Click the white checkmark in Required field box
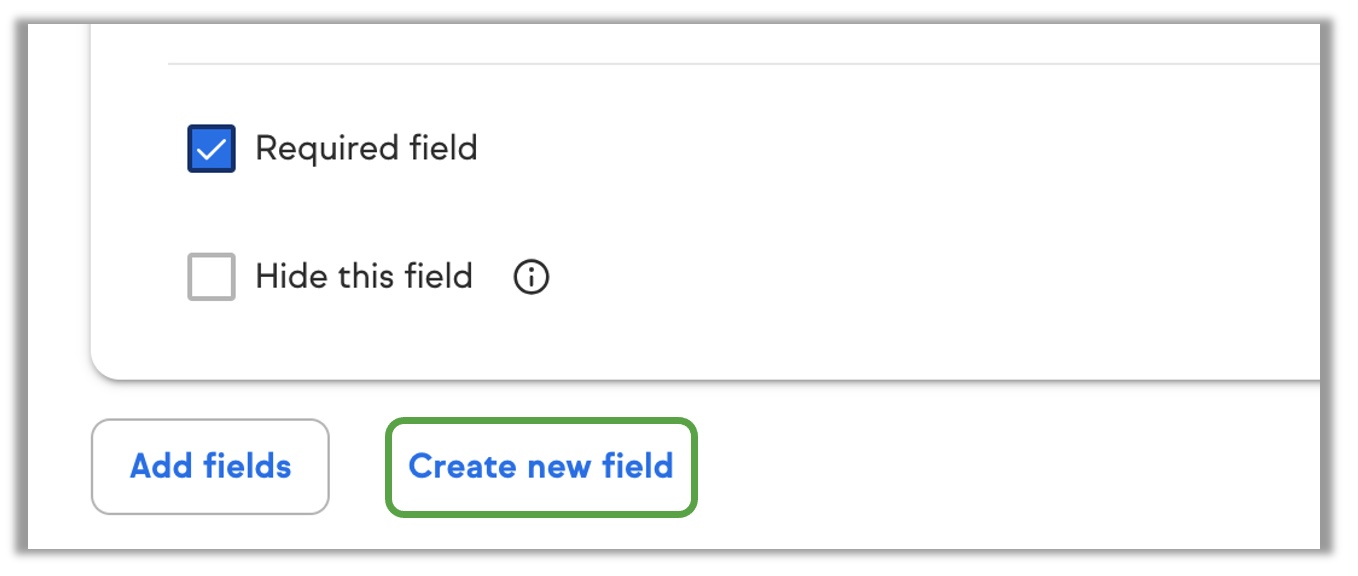The image size is (1358, 576). tap(211, 150)
